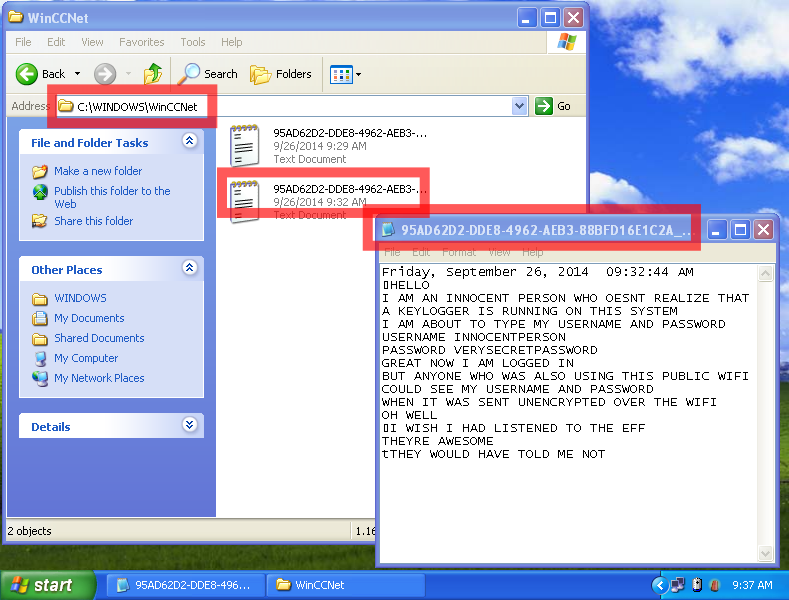Image resolution: width=789 pixels, height=600 pixels.
Task: Click the 2 objects status text
Action: coord(29,531)
